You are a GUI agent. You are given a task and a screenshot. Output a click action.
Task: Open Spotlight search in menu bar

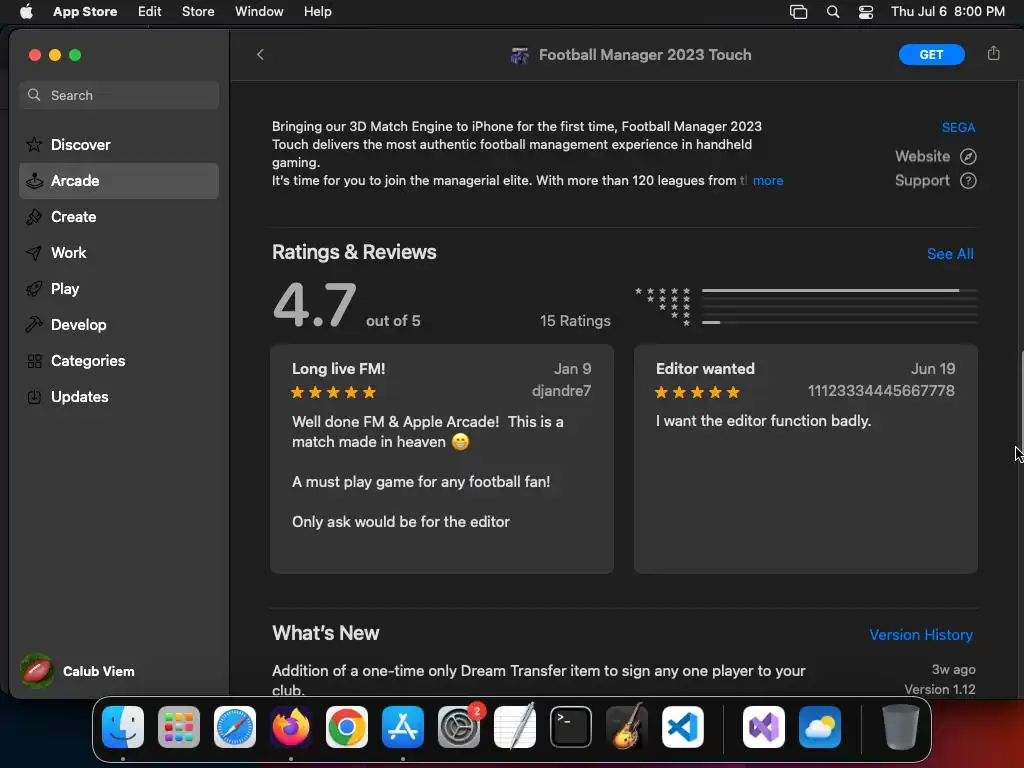point(833,12)
